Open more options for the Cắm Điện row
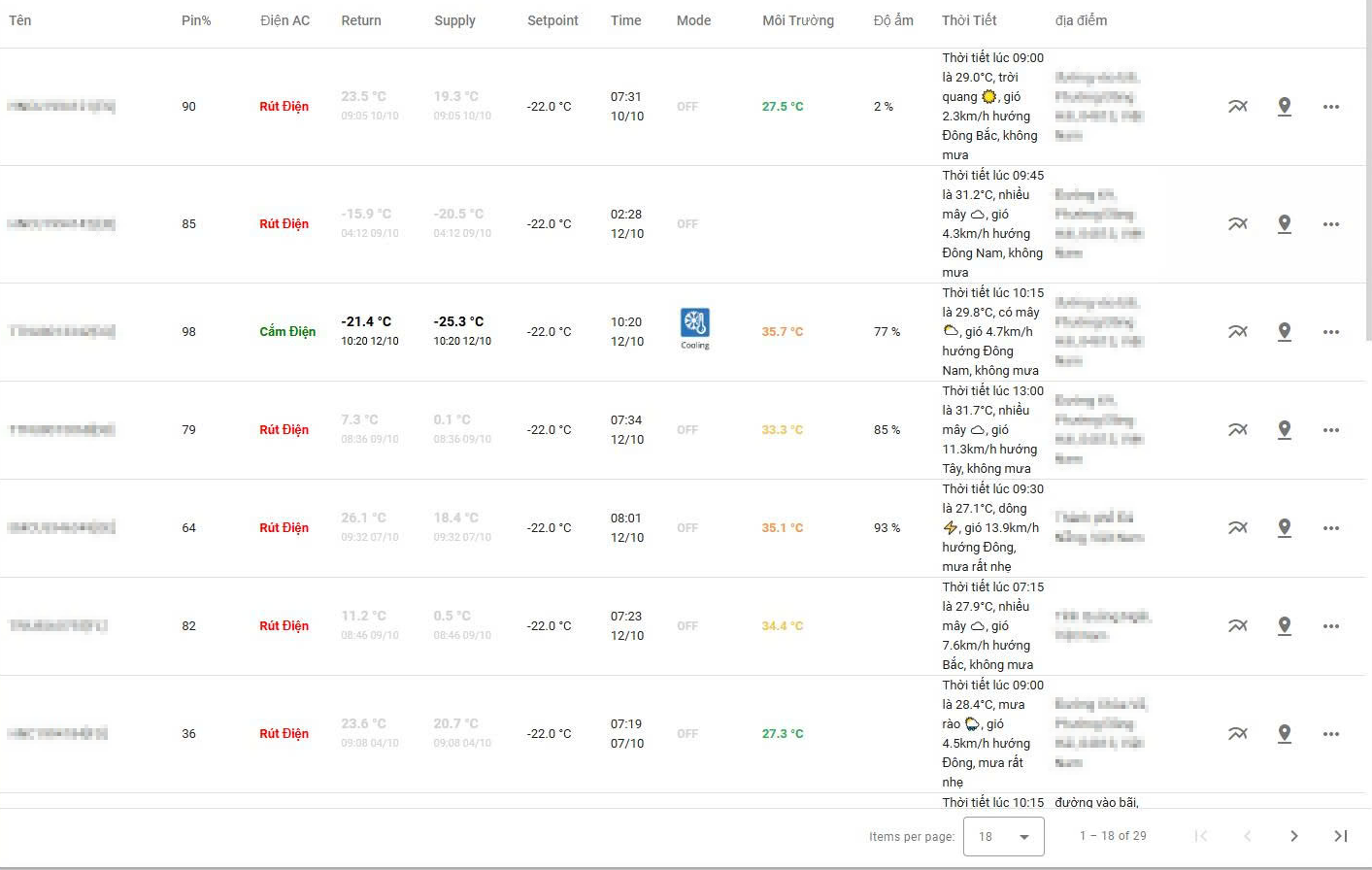Screen dimensions: 1372x870 tap(1330, 332)
